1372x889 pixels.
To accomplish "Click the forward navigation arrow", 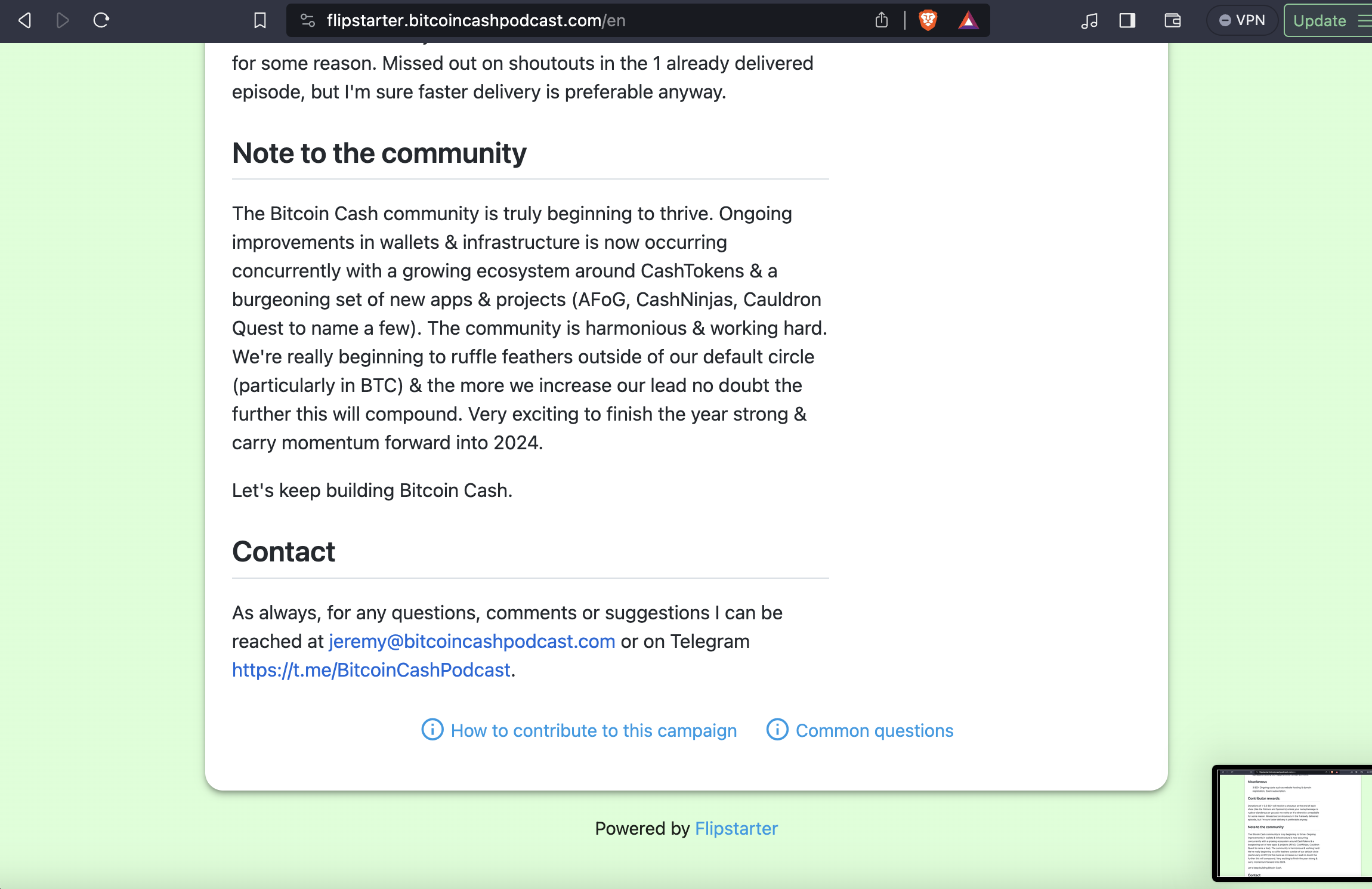I will 63,21.
